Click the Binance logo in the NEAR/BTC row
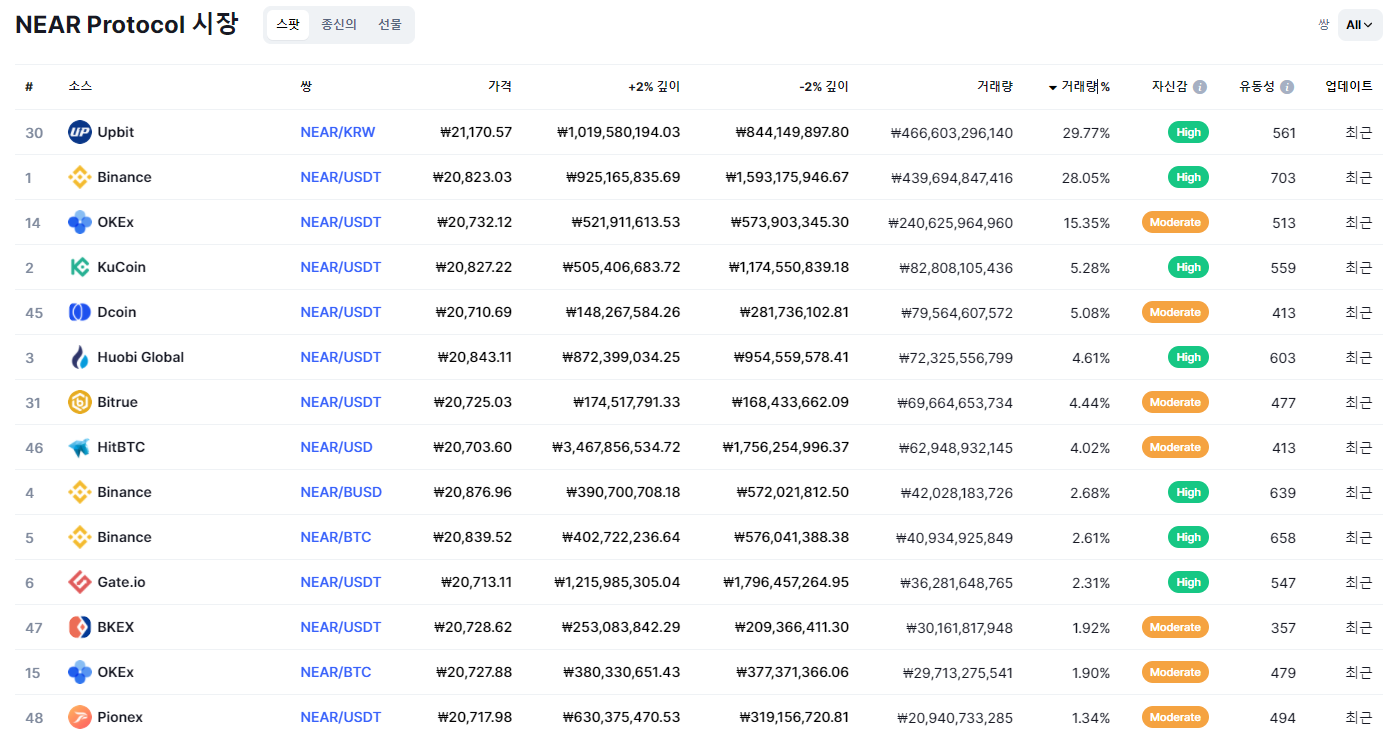This screenshot has height=737, width=1392. tap(80, 537)
